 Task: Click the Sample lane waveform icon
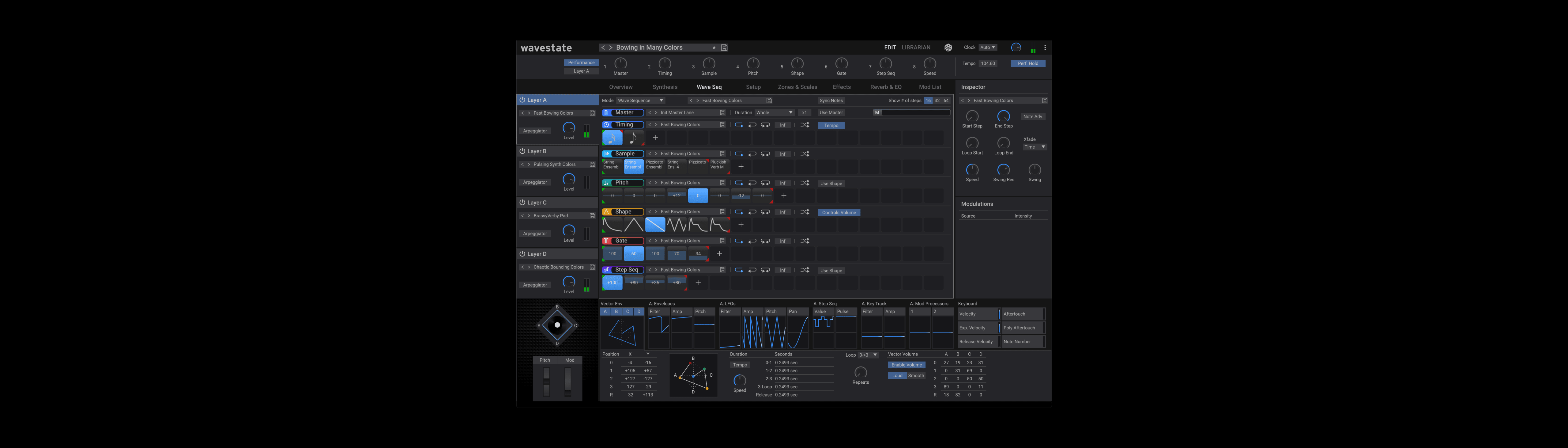(606, 154)
